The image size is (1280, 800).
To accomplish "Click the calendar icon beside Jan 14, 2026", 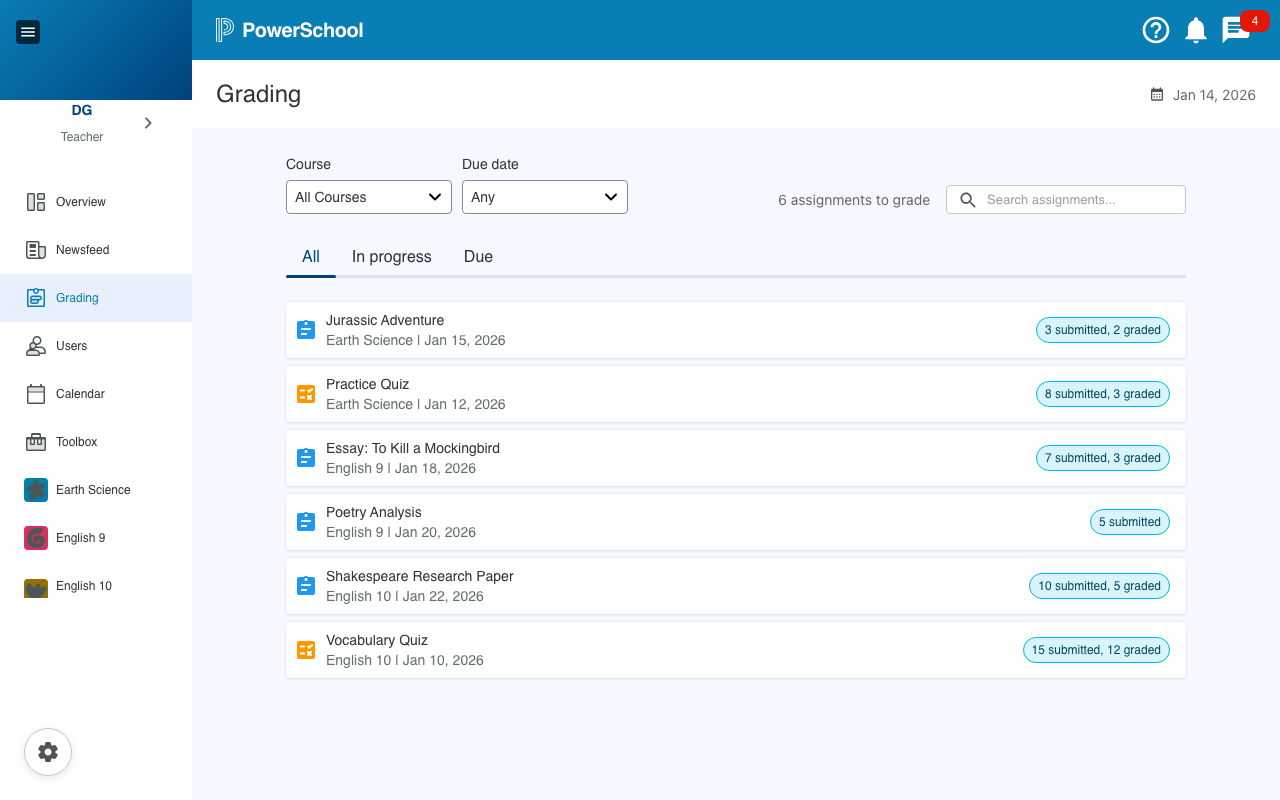I will pyautogui.click(x=1157, y=95).
